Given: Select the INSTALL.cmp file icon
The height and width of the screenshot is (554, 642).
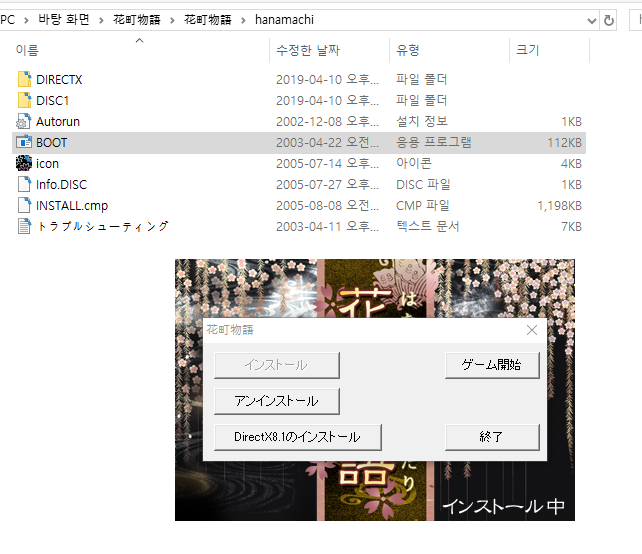Looking at the screenshot, I should pyautogui.click(x=24, y=205).
